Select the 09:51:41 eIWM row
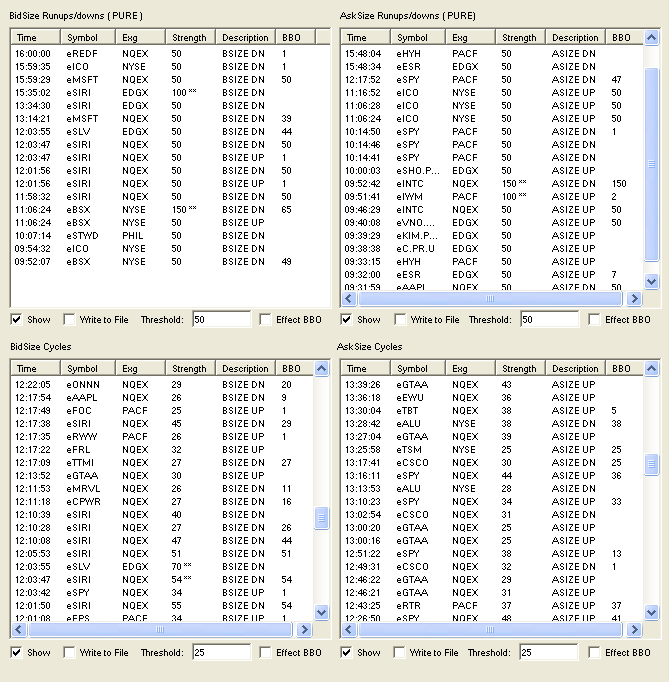Image resolution: width=669 pixels, height=682 pixels. pos(492,197)
